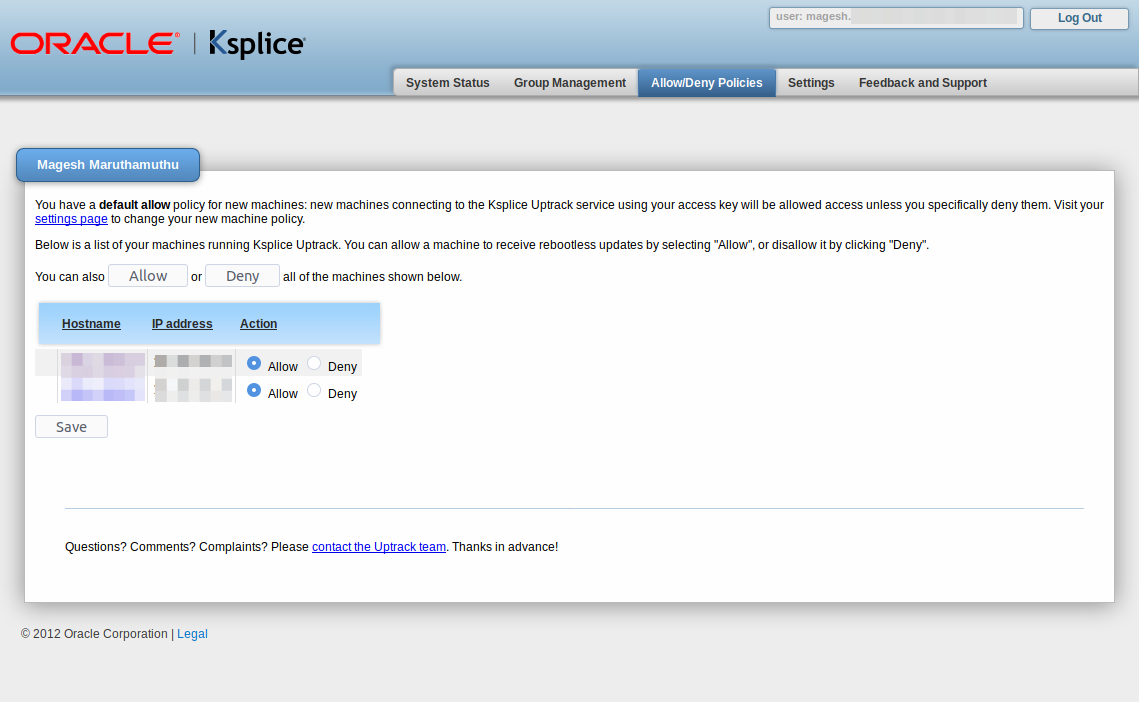Go to Feedback and Support tab
Viewport: 1139px width, 702px height.
(x=923, y=83)
